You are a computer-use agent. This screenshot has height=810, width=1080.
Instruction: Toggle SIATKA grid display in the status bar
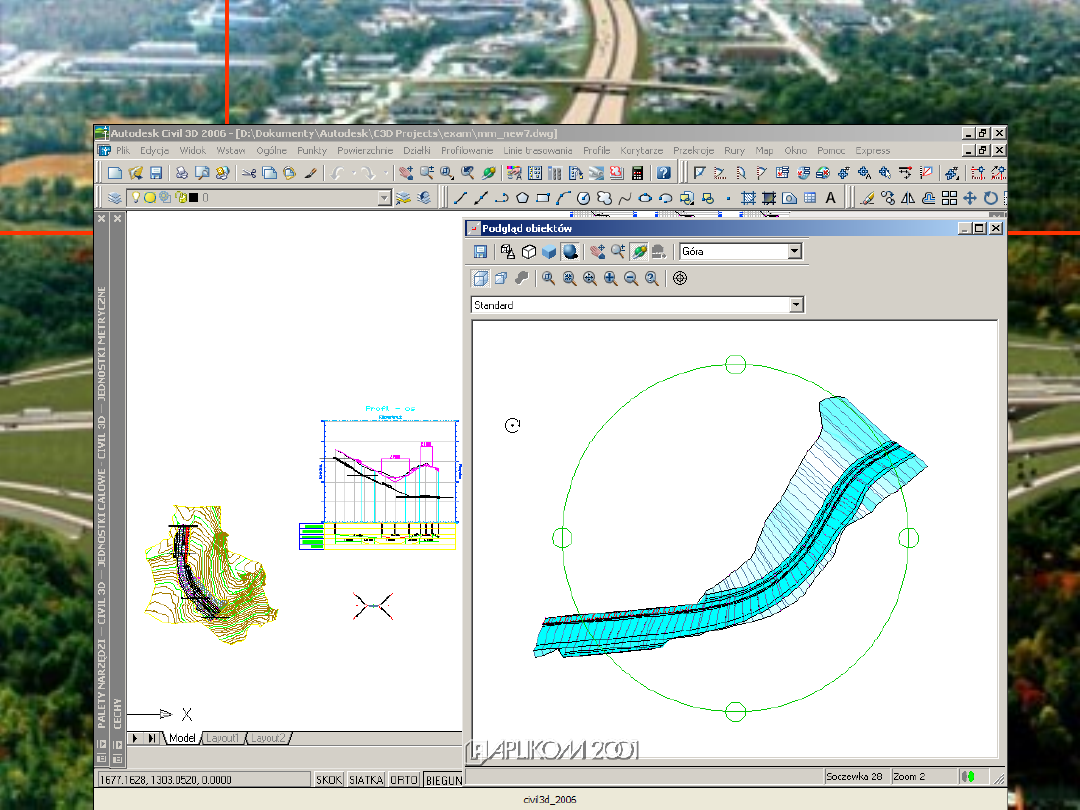(x=366, y=780)
